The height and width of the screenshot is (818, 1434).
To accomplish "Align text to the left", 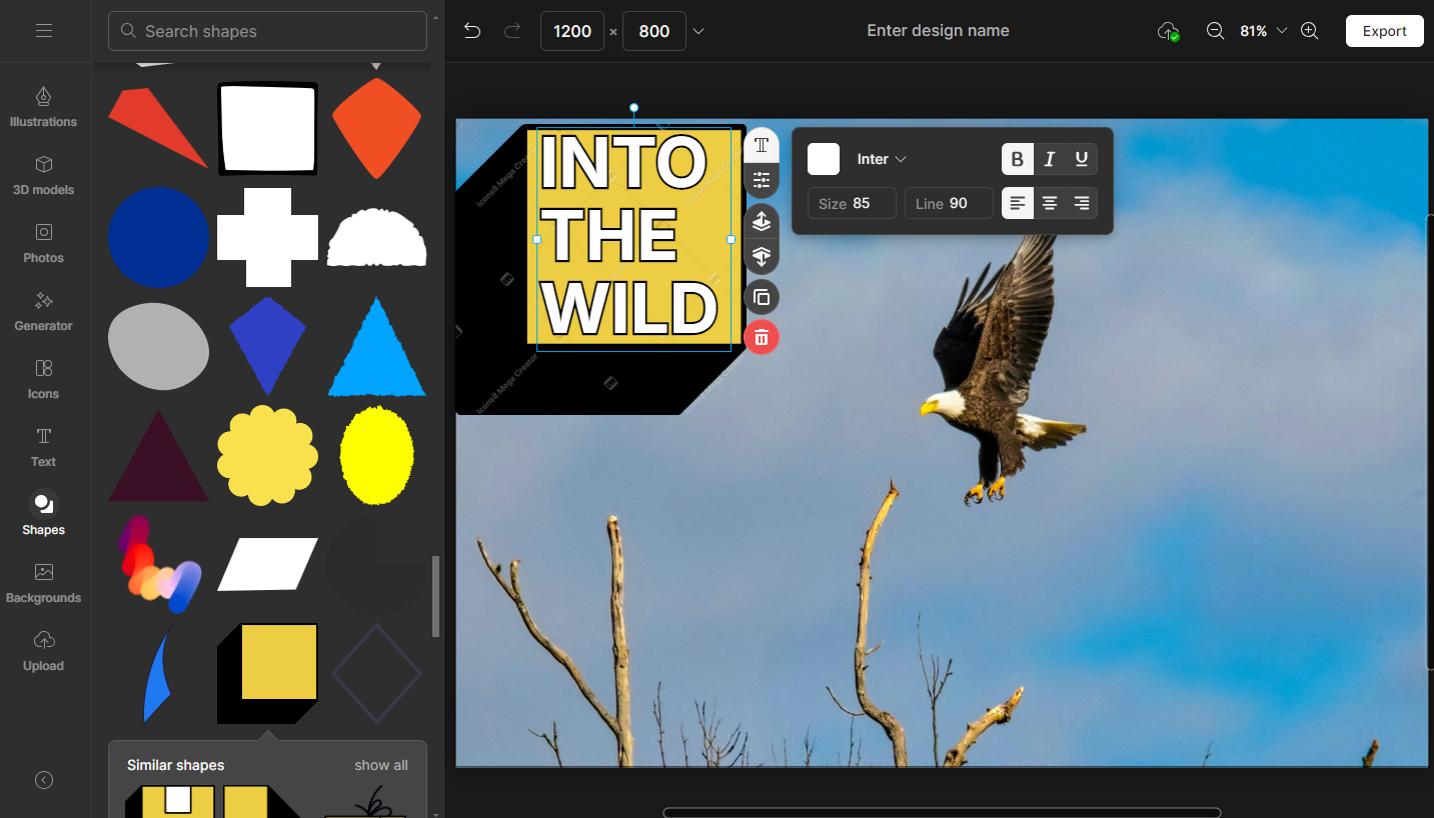I will click(x=1017, y=203).
